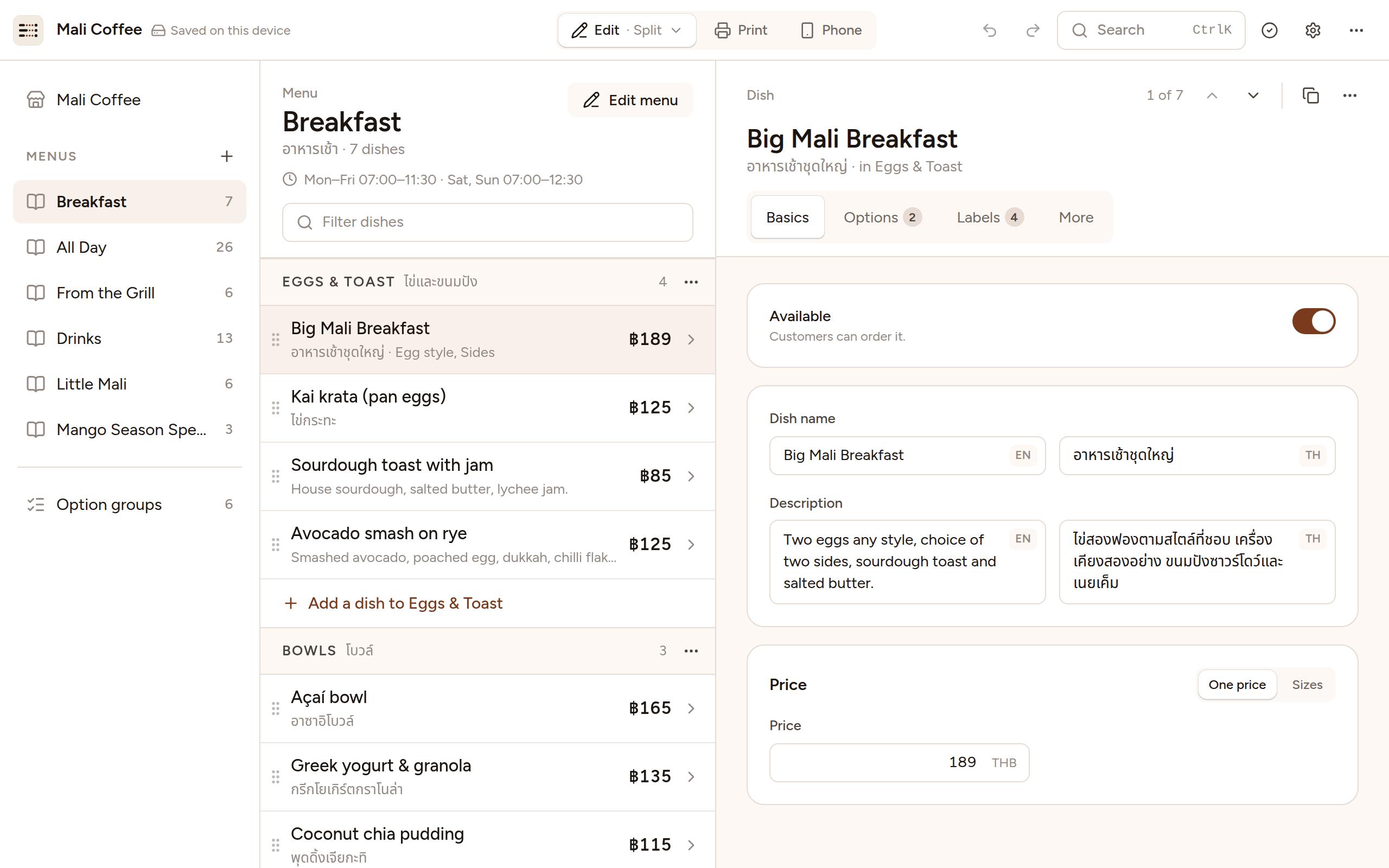
Task: Click the Edit menu button
Action: pyautogui.click(x=630, y=100)
